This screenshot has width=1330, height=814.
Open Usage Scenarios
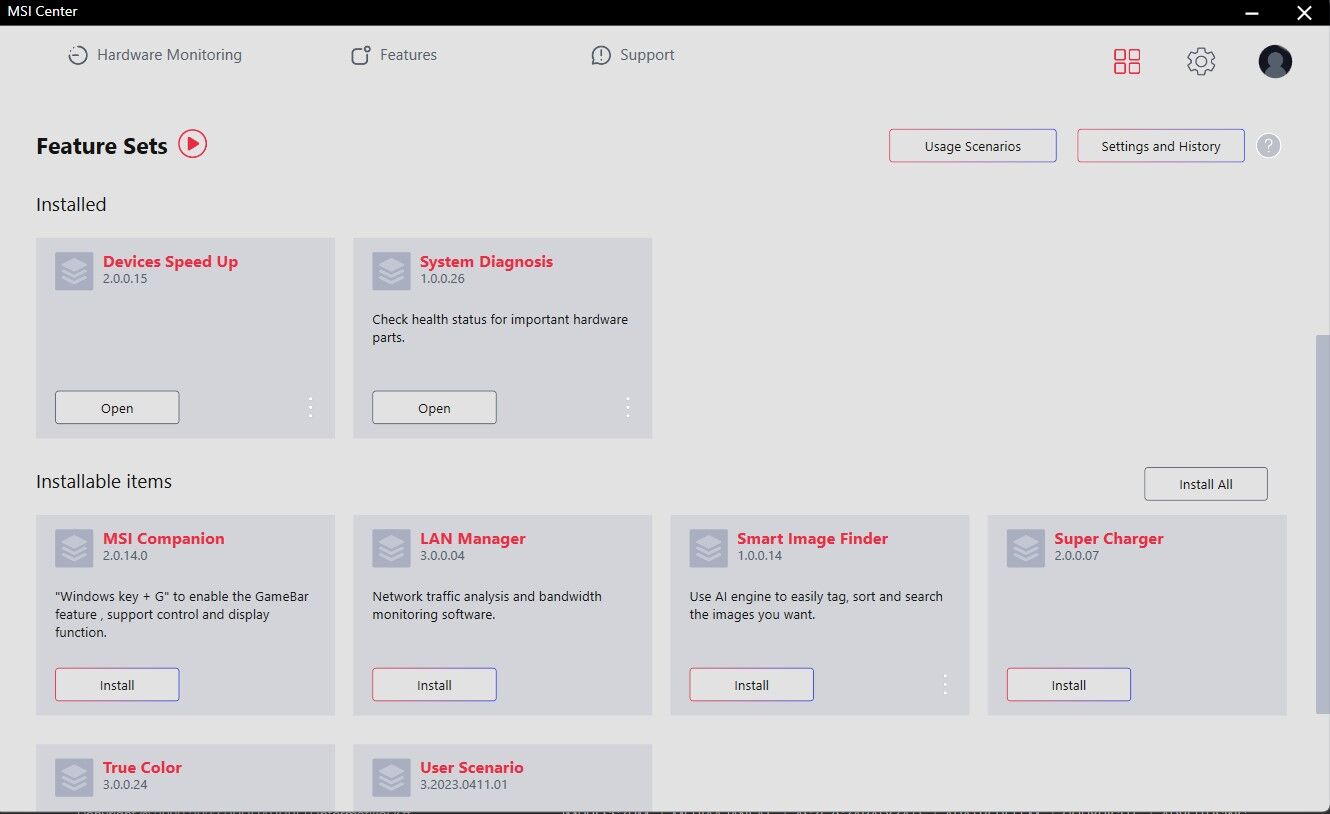[x=973, y=146]
